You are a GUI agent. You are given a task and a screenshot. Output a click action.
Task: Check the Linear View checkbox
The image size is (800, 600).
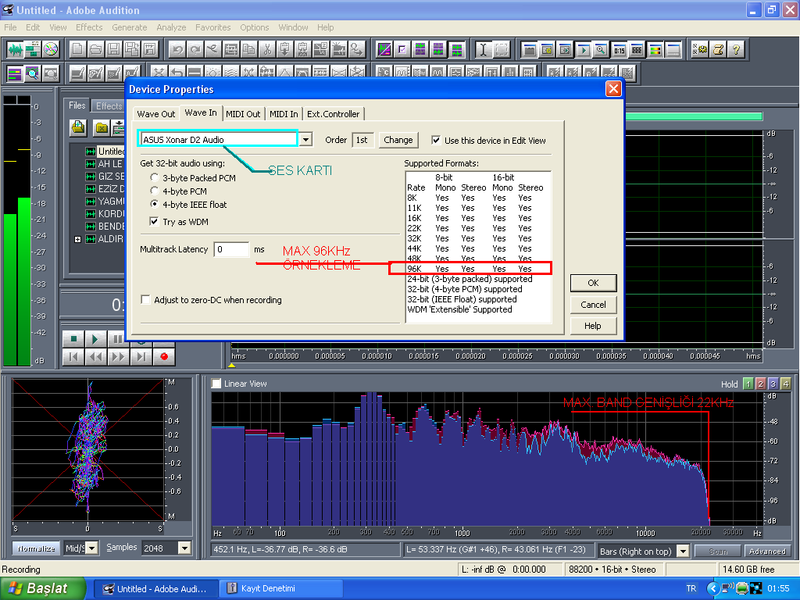pyautogui.click(x=216, y=383)
